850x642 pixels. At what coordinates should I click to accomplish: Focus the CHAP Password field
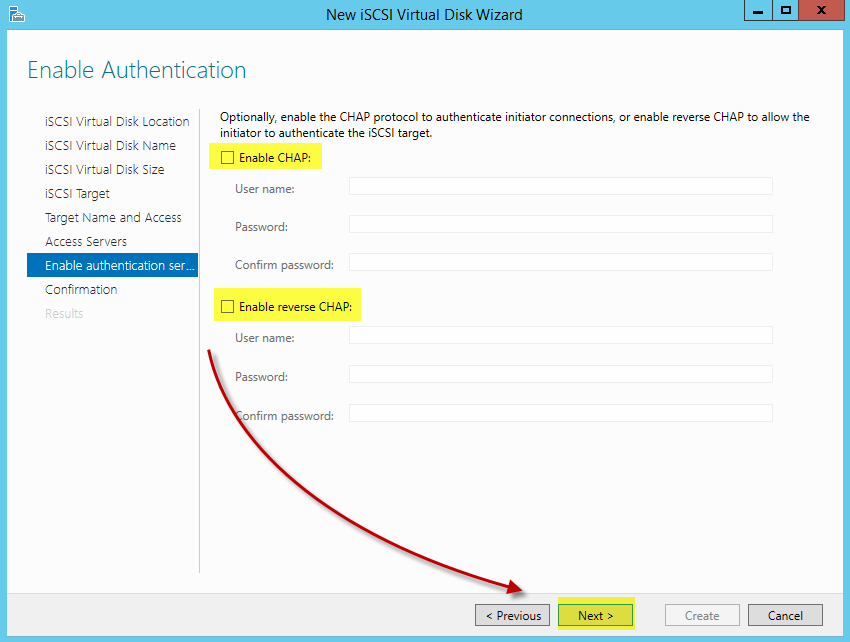(561, 224)
